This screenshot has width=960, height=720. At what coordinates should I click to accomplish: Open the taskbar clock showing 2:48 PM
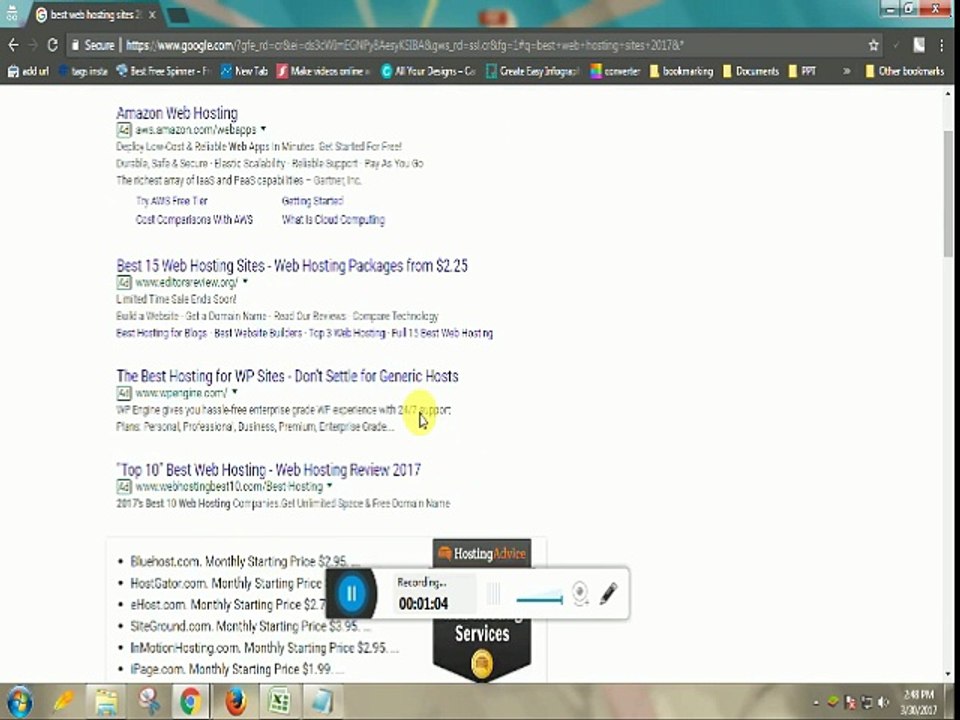click(x=919, y=702)
